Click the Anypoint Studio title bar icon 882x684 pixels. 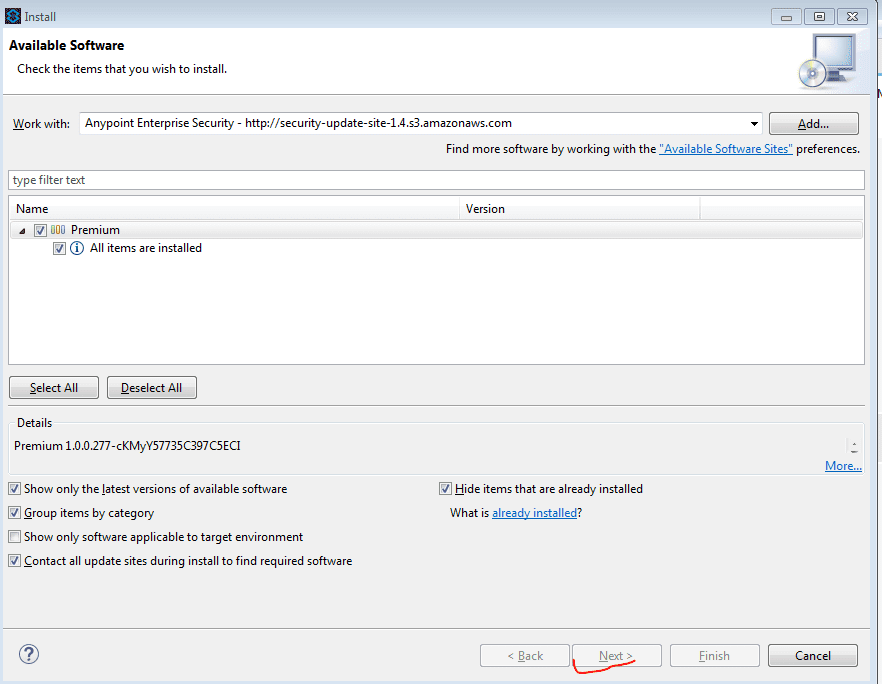click(x=12, y=16)
